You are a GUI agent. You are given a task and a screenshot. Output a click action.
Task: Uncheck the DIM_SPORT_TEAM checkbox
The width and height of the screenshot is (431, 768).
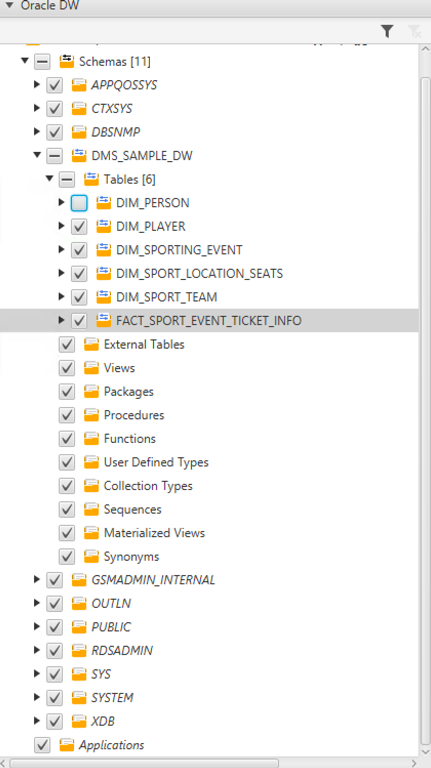click(x=79, y=297)
